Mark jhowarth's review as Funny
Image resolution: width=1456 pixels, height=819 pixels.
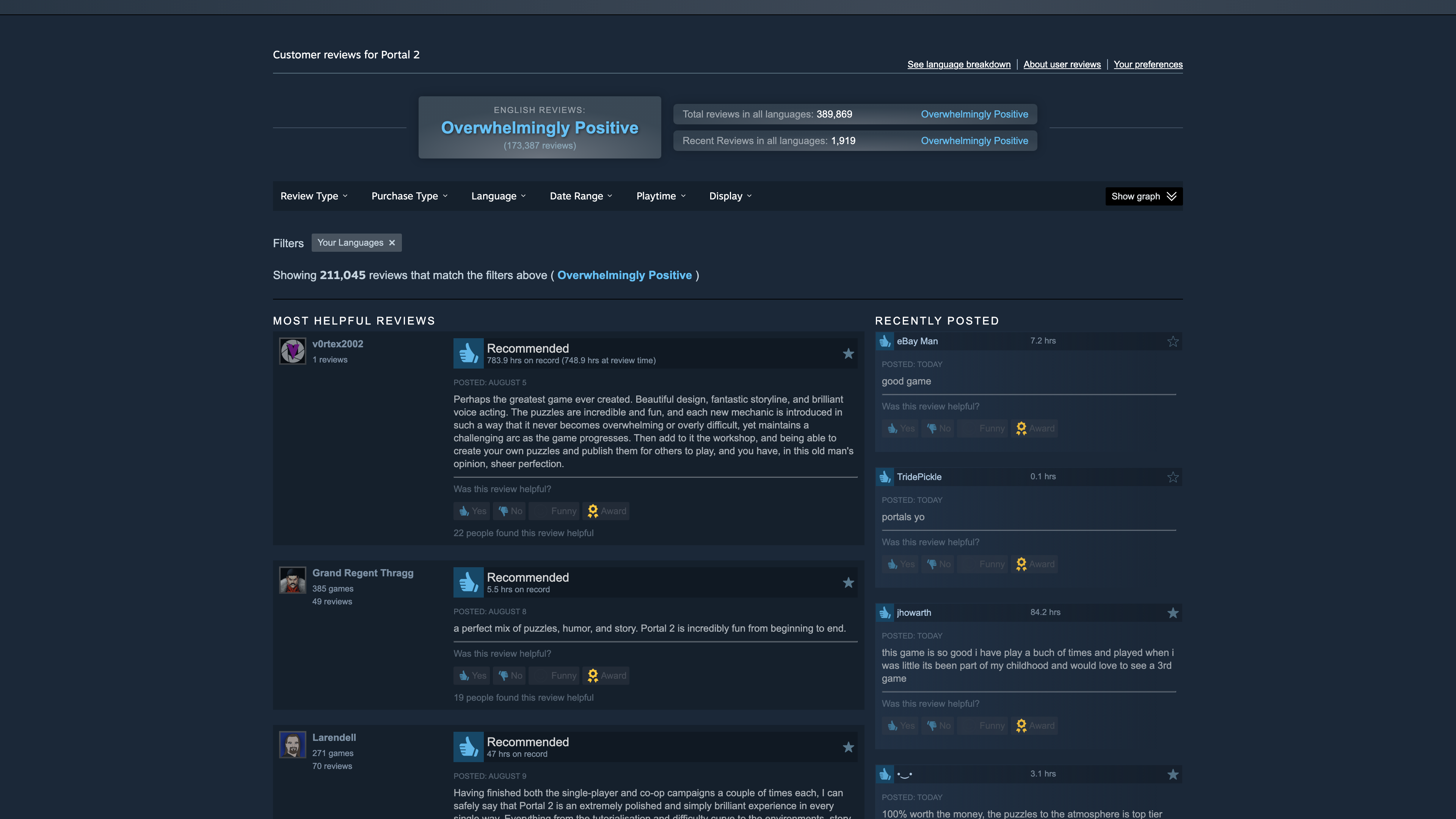point(982,726)
